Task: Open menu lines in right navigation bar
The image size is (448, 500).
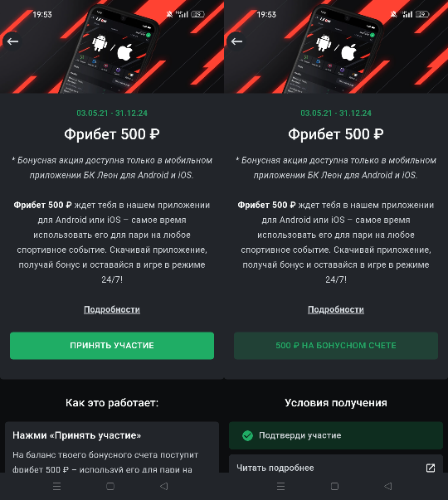Action: [x=281, y=486]
